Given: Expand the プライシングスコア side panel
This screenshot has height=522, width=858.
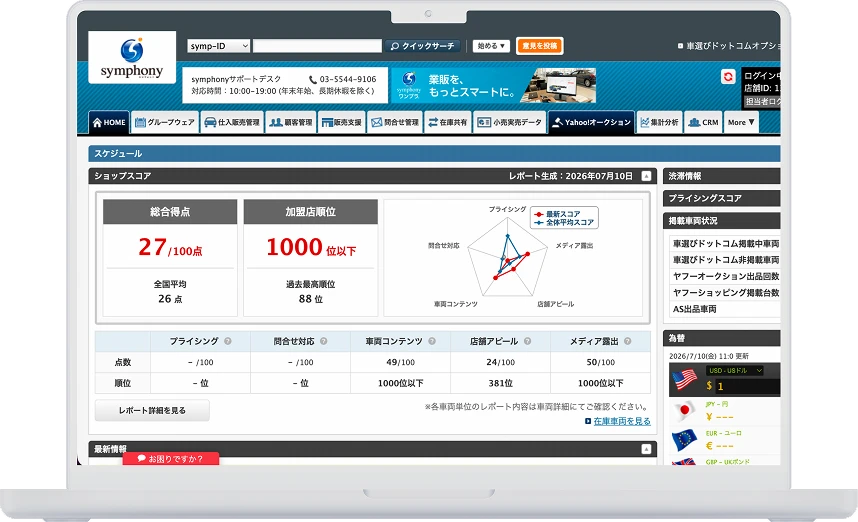Looking at the screenshot, I should (x=722, y=198).
